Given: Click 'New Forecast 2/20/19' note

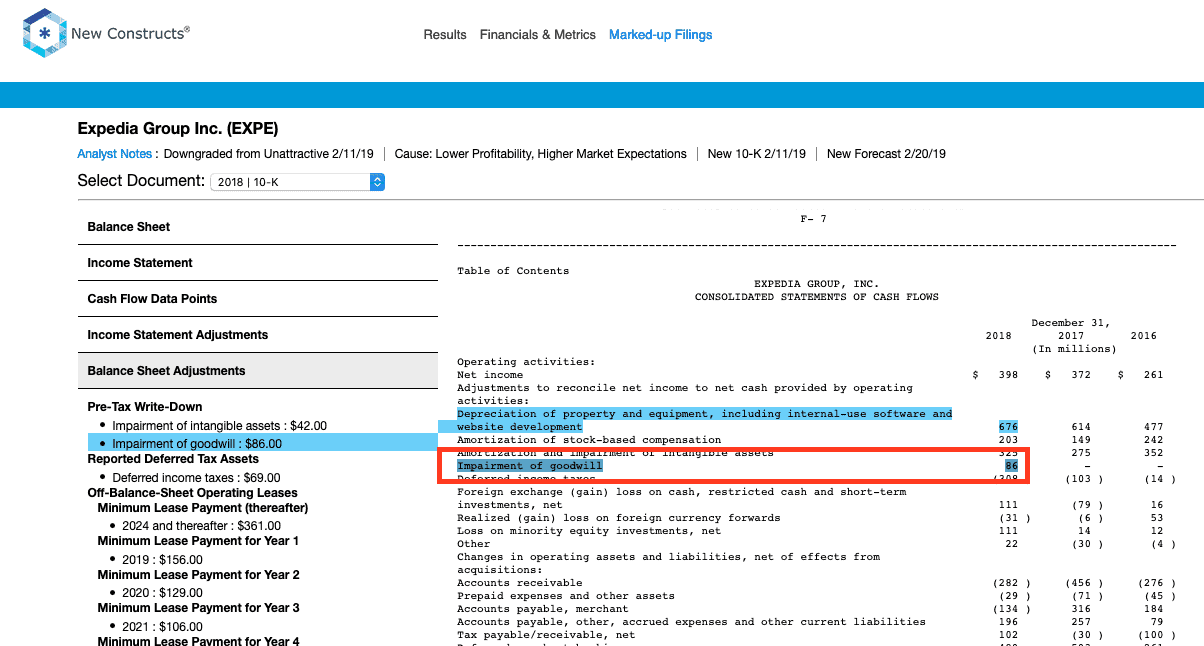Looking at the screenshot, I should point(886,154).
